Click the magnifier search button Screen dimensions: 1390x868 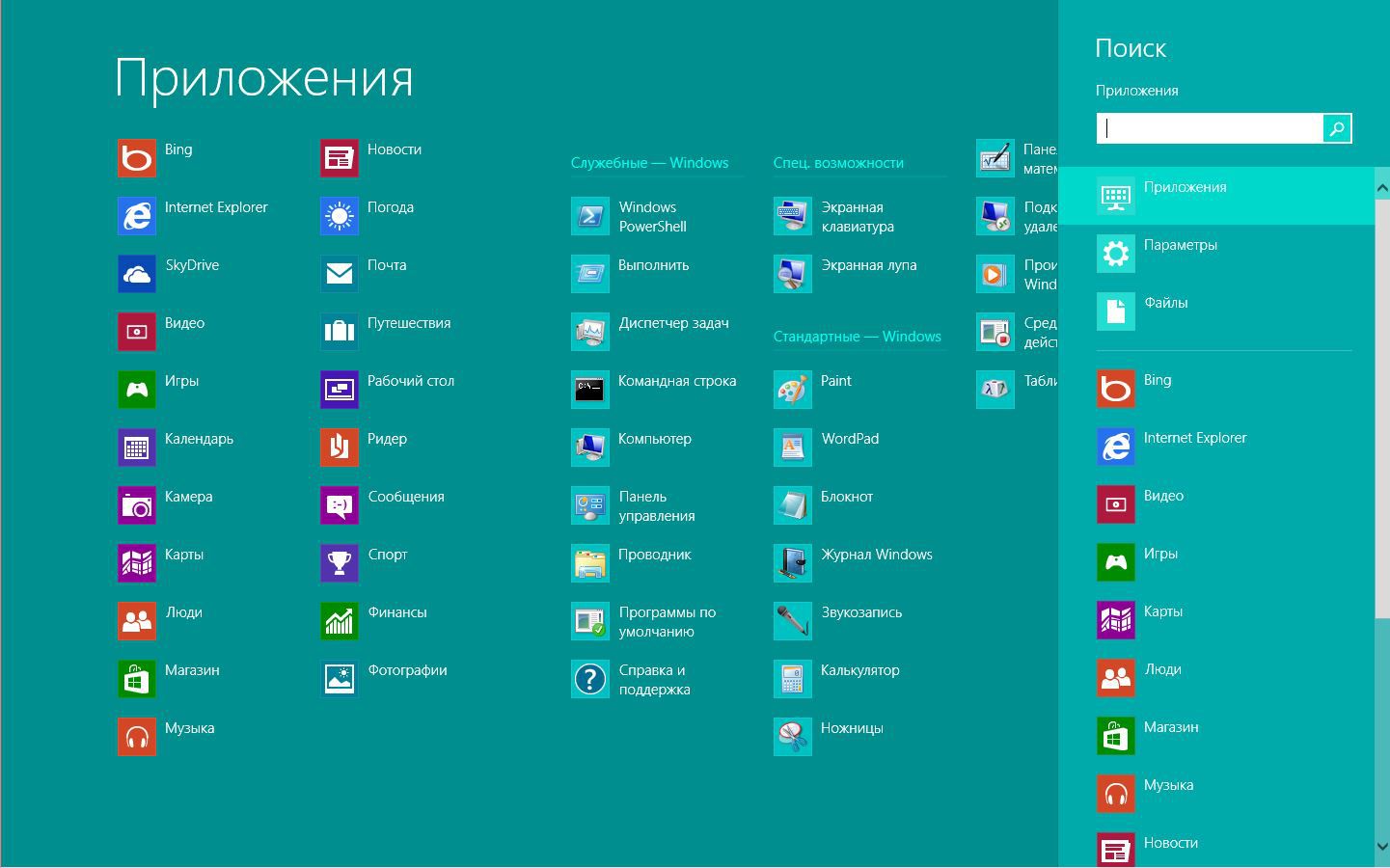click(1337, 128)
